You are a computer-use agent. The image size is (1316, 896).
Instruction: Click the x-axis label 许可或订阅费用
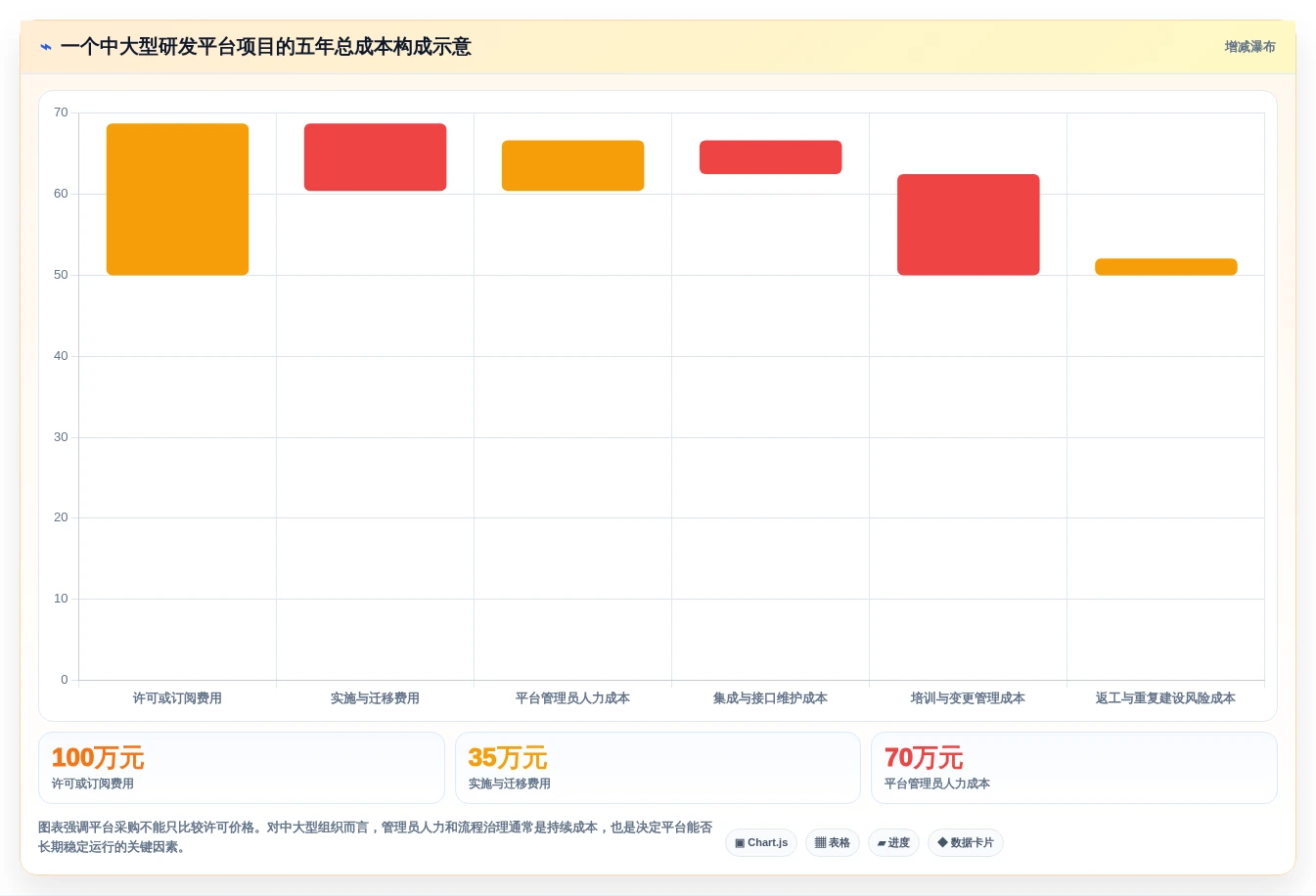(x=177, y=698)
